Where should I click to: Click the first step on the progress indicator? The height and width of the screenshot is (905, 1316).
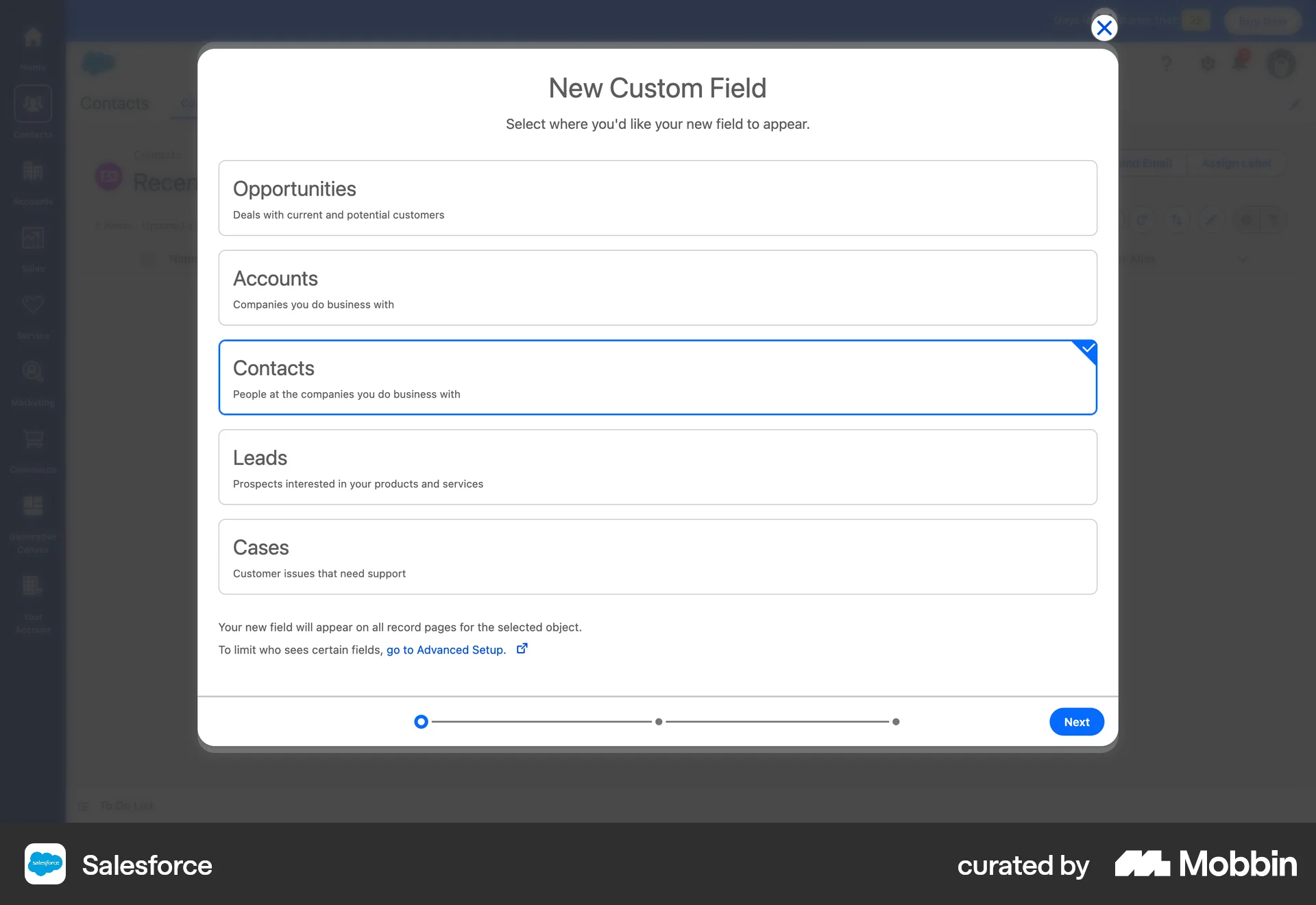coord(421,721)
